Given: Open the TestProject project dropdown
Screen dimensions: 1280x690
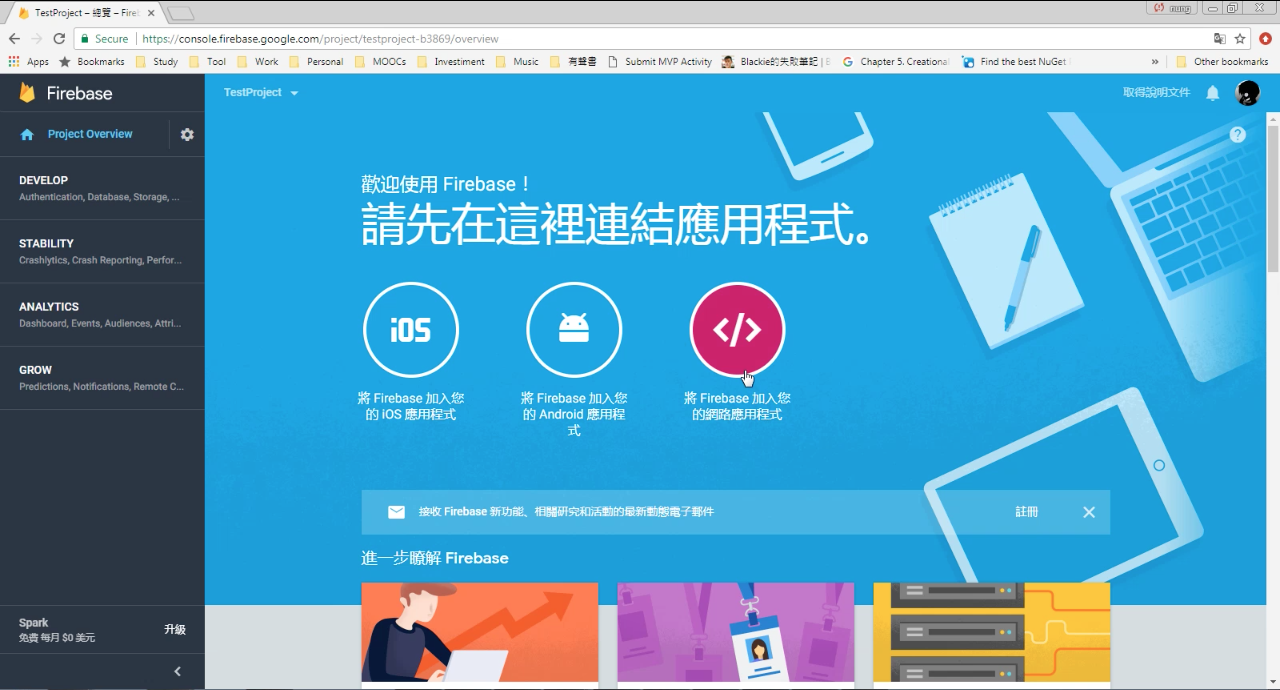Looking at the screenshot, I should coord(261,92).
